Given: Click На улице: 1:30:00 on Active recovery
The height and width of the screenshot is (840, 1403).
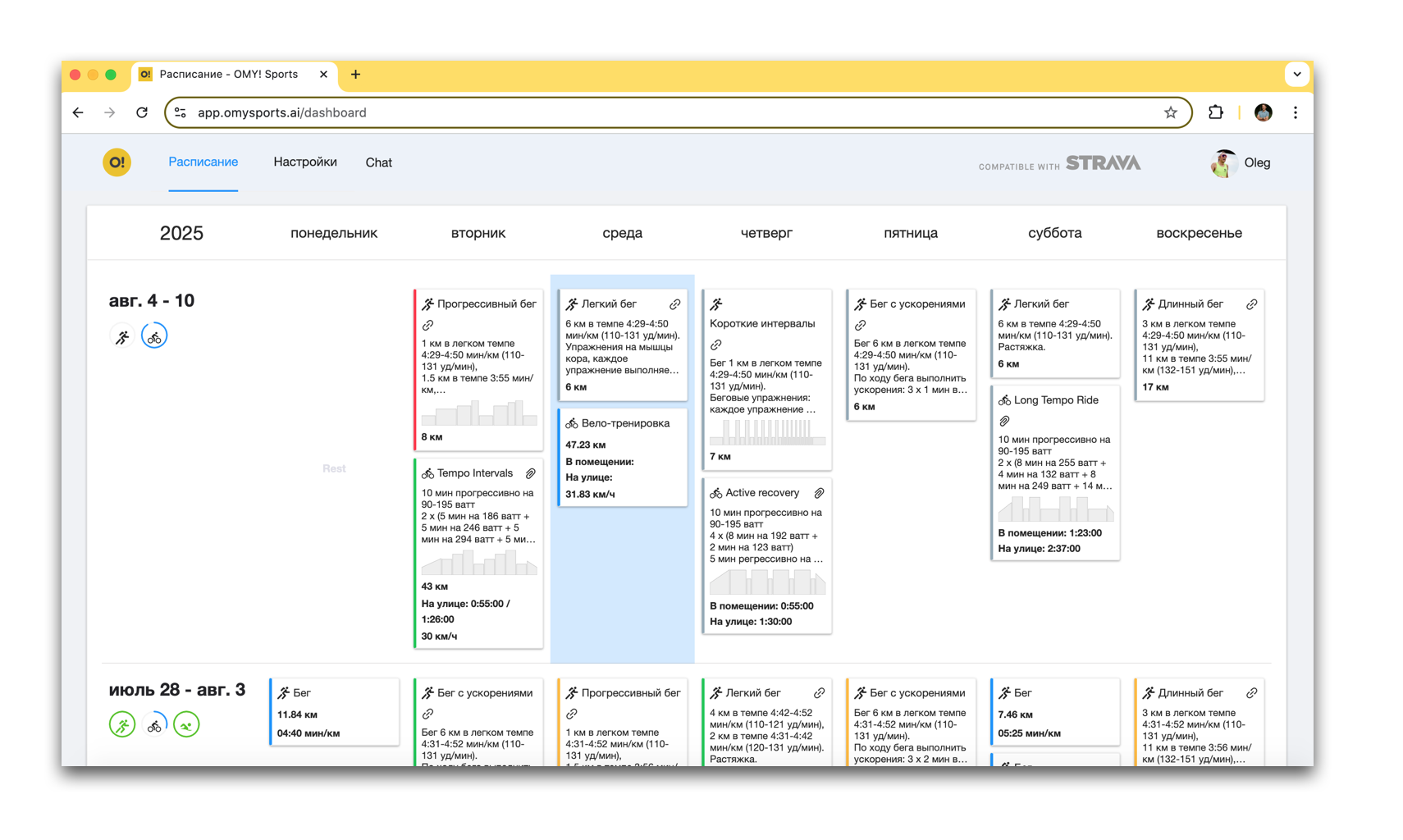Looking at the screenshot, I should click(x=751, y=622).
